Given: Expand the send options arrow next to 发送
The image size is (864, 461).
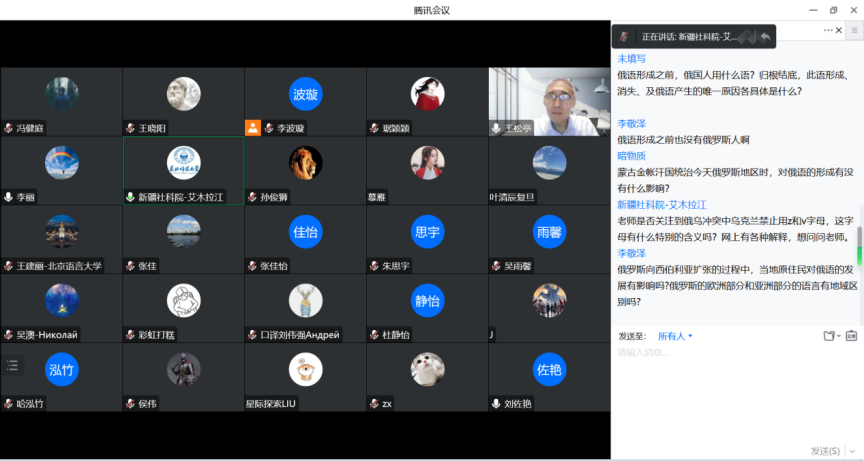Looking at the screenshot, I should 850,451.
